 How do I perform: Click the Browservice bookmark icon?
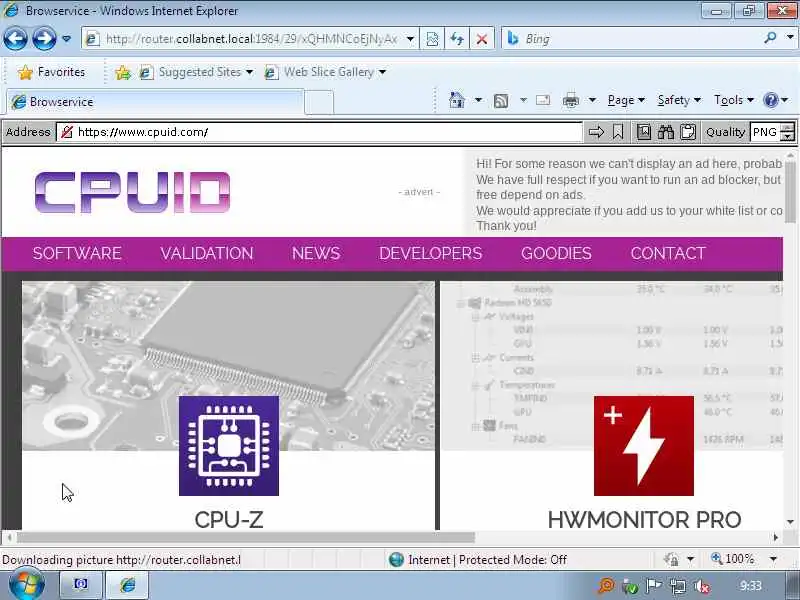pyautogui.click(x=618, y=132)
